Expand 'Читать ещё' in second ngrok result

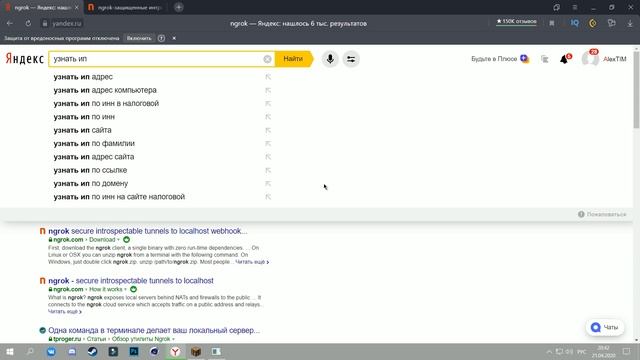coord(64,311)
